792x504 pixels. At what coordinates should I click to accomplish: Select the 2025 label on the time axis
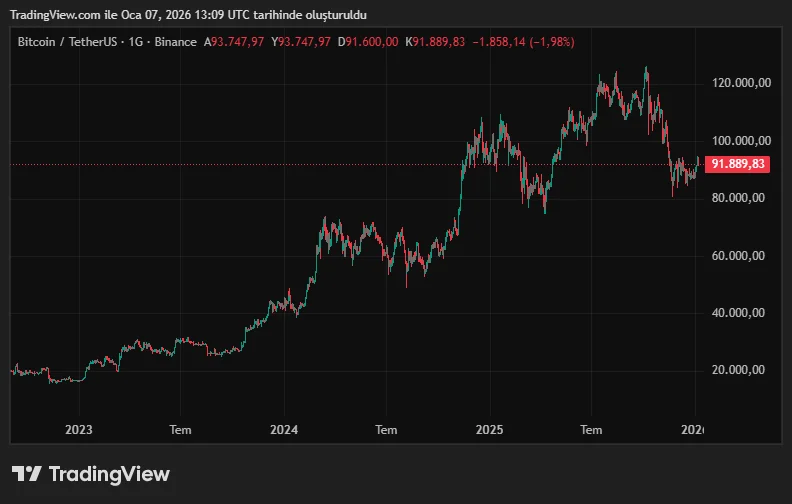point(489,430)
